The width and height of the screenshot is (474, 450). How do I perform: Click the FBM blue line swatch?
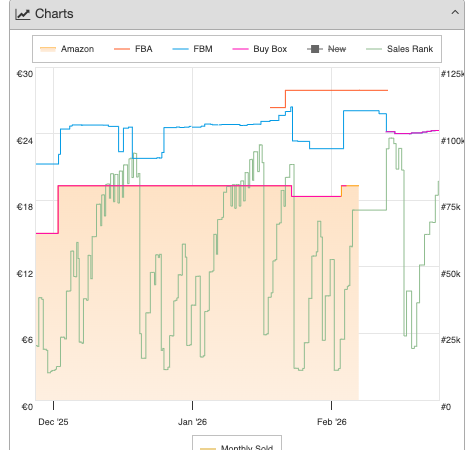click(180, 49)
